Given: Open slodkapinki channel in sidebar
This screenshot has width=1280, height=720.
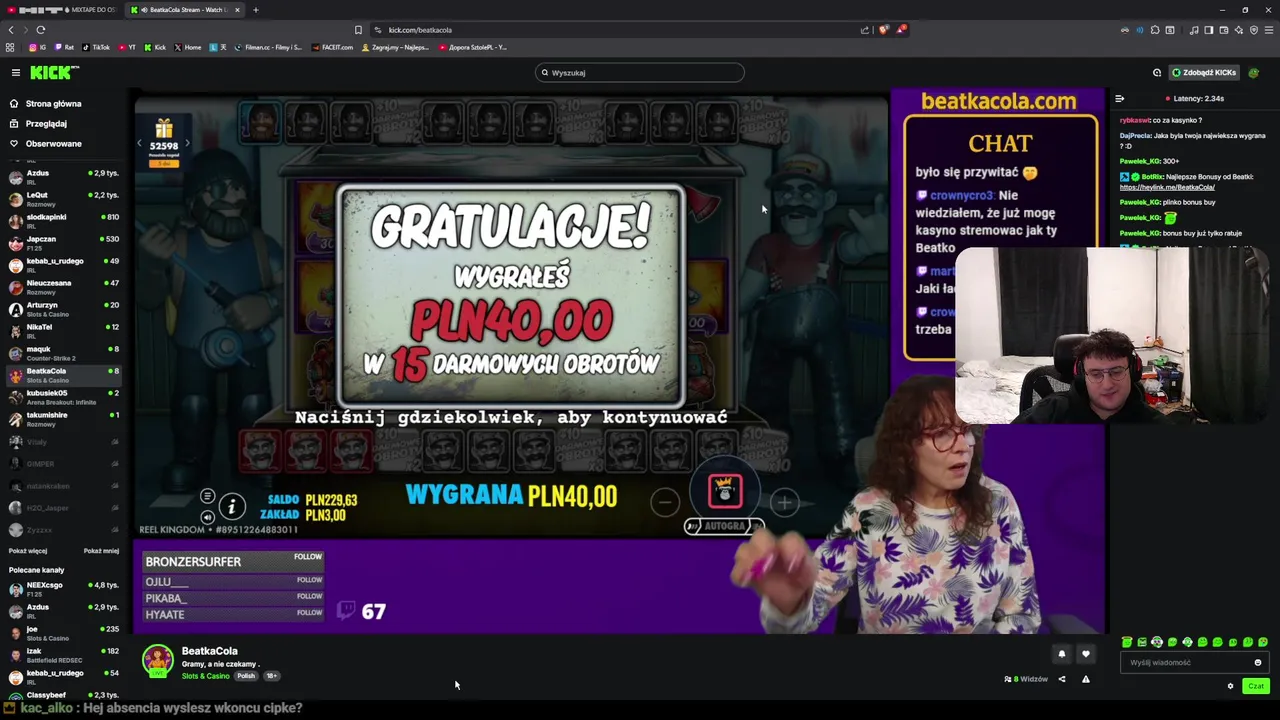Looking at the screenshot, I should [x=62, y=221].
